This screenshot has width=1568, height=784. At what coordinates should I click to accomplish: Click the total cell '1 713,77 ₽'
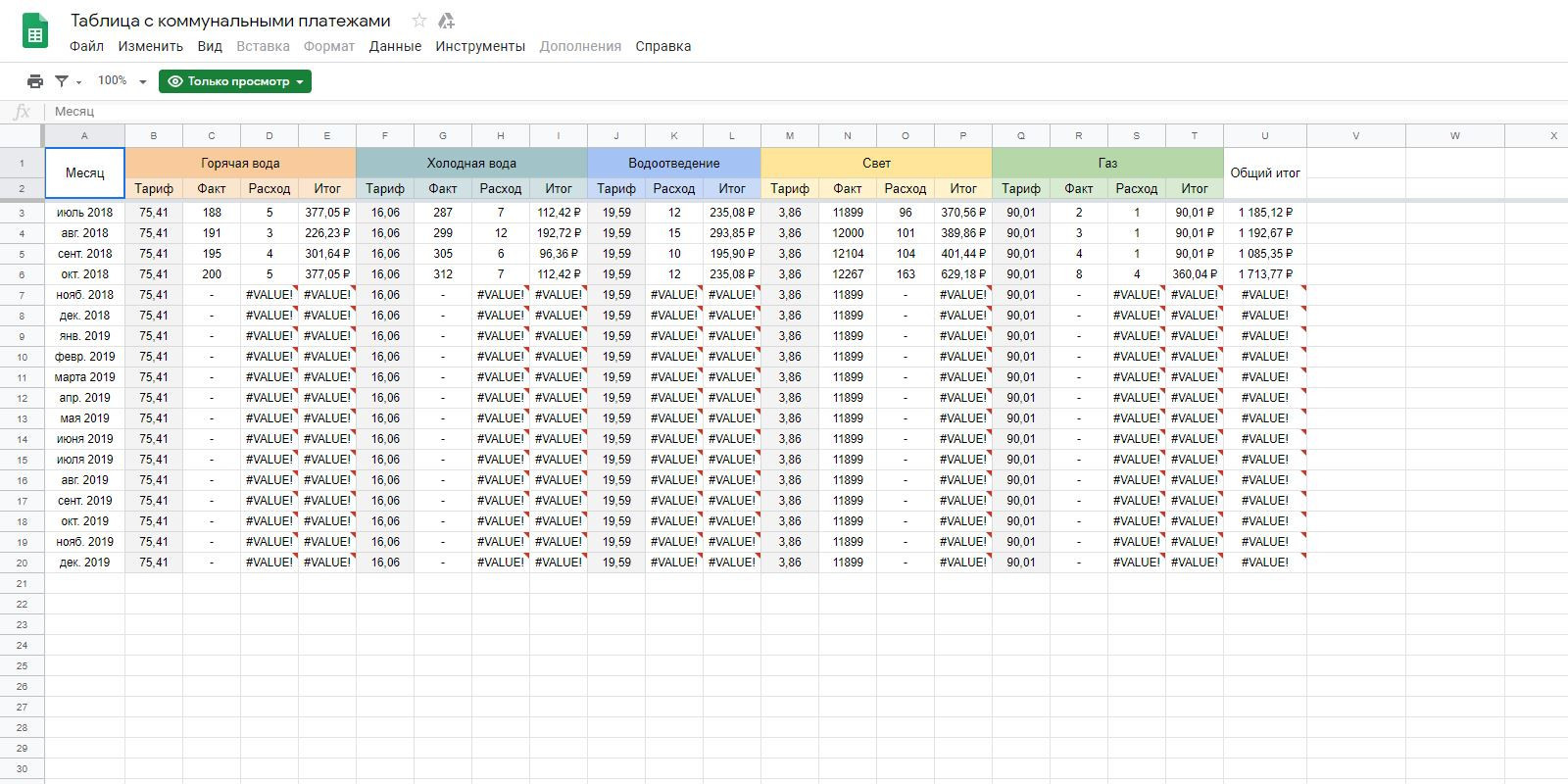pyautogui.click(x=1264, y=274)
